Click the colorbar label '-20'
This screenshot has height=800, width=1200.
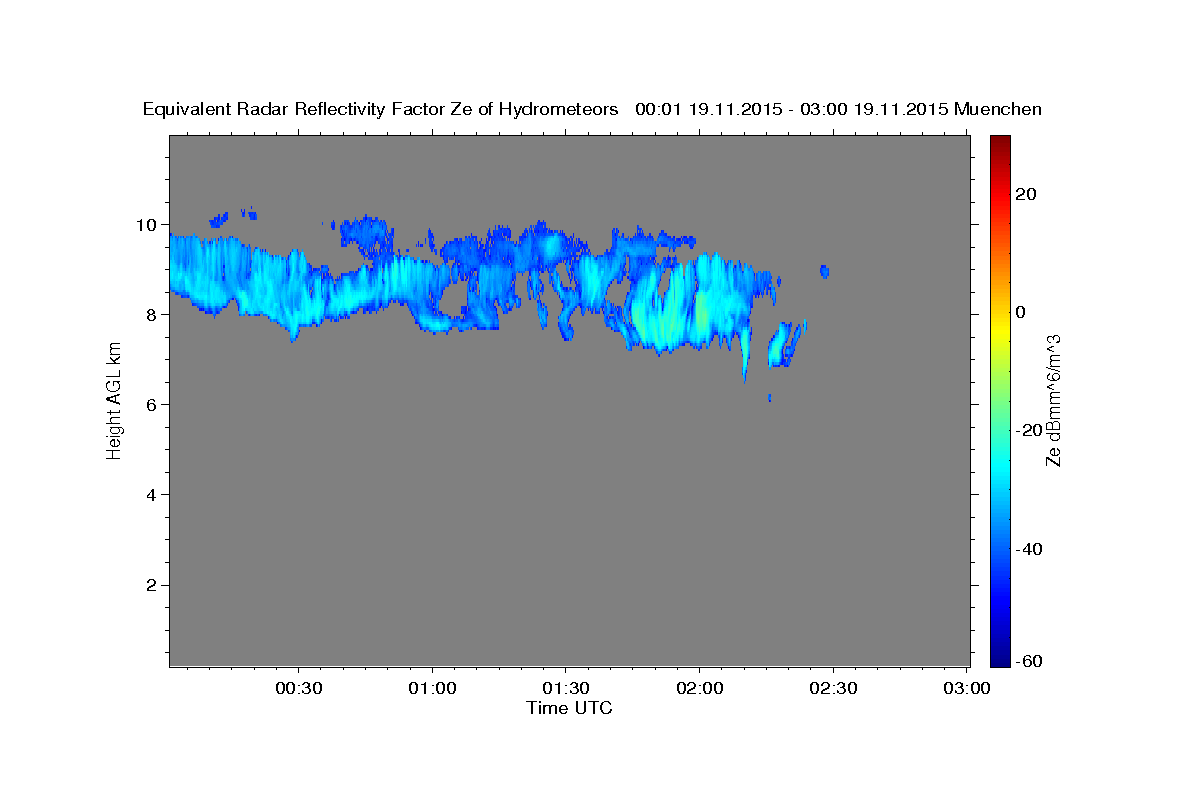click(1029, 430)
